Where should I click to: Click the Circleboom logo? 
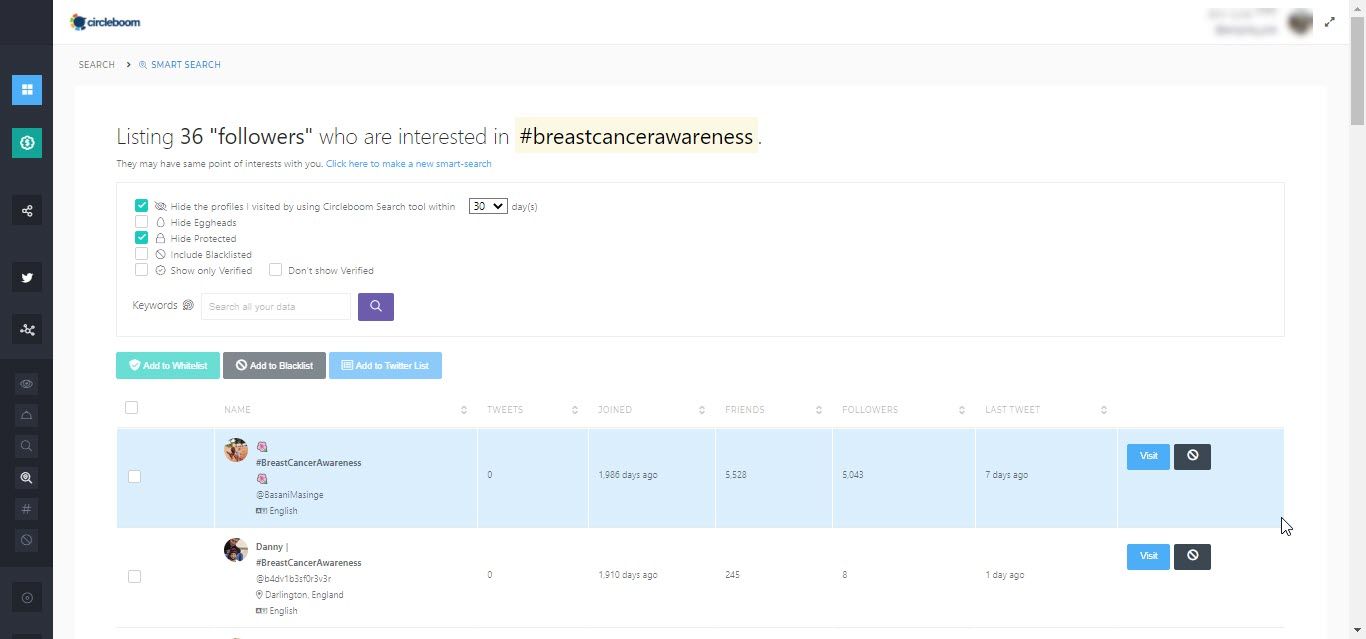[x=105, y=22]
